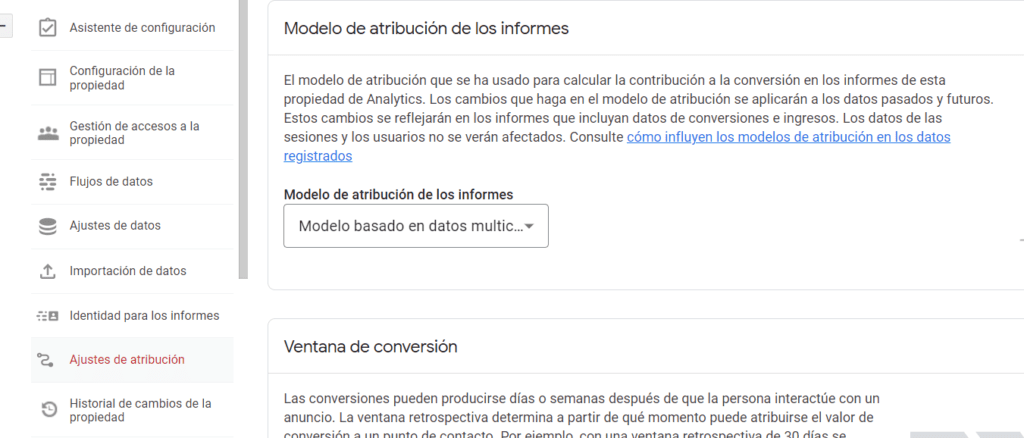Click the dropdown arrow of the attribution model selector
Image resolution: width=1024 pixels, height=438 pixels.
click(530, 227)
